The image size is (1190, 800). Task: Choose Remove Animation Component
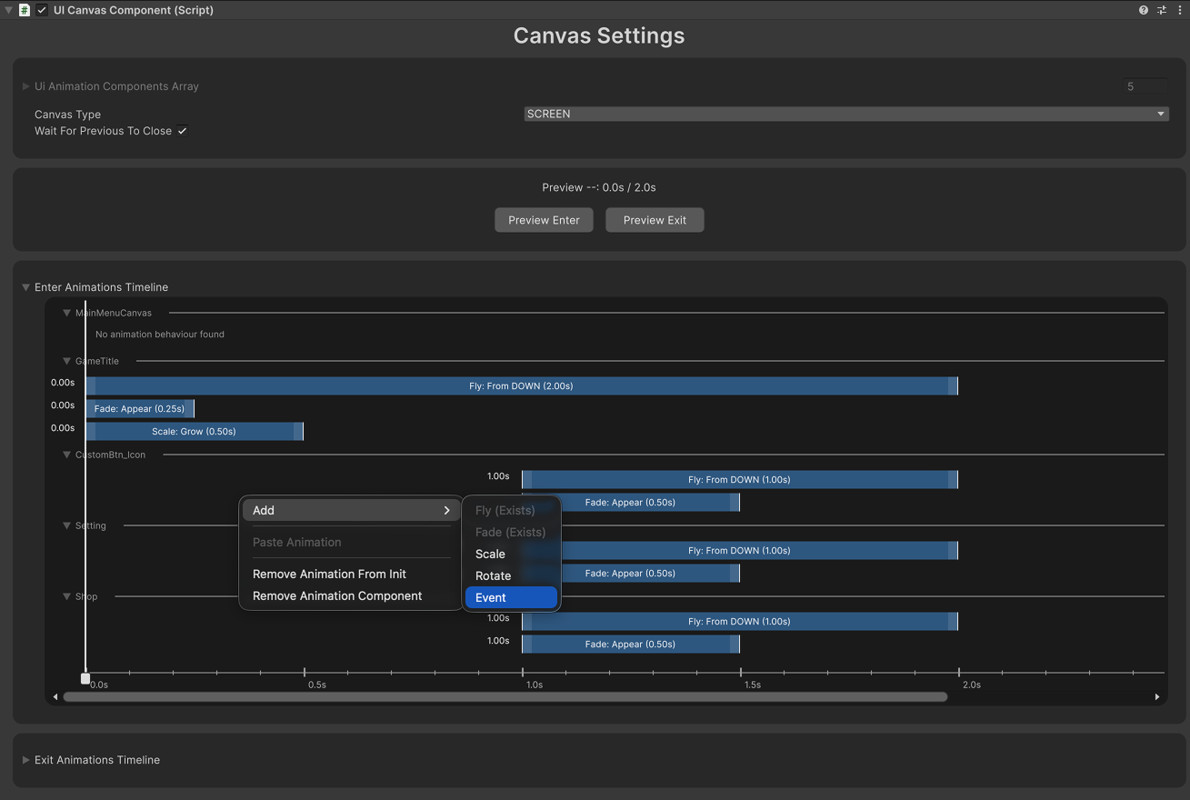337,596
